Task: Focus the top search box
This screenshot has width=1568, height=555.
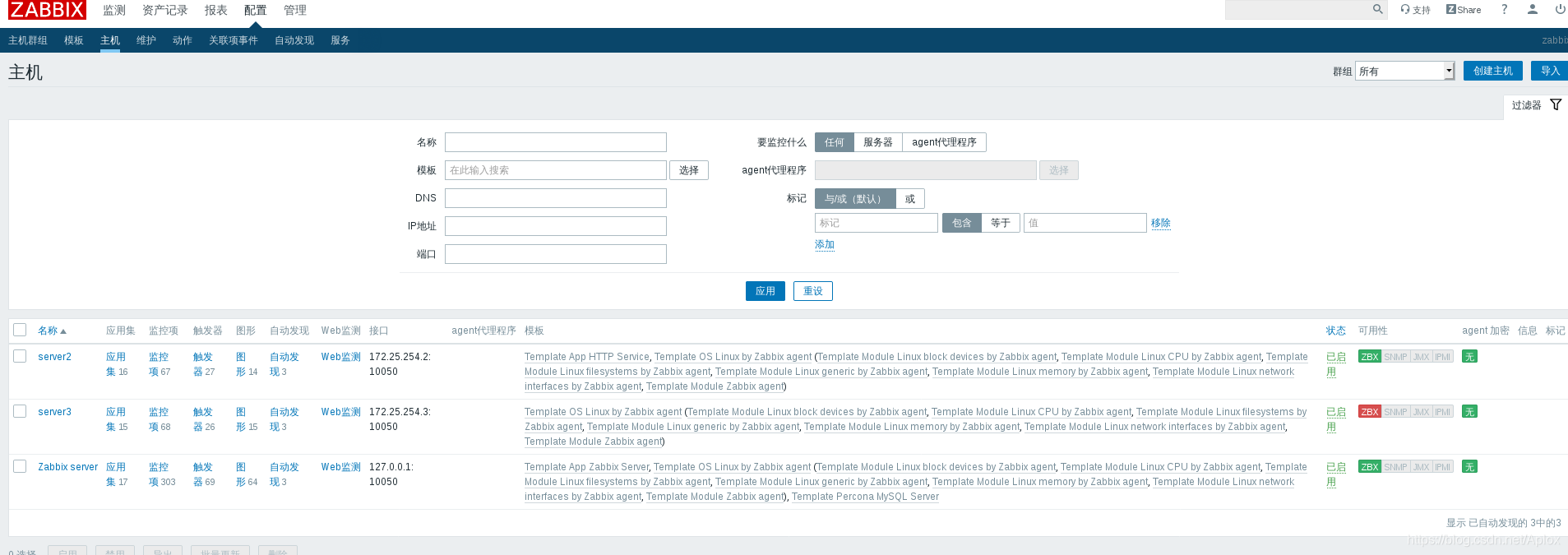Action: tap(1297, 9)
